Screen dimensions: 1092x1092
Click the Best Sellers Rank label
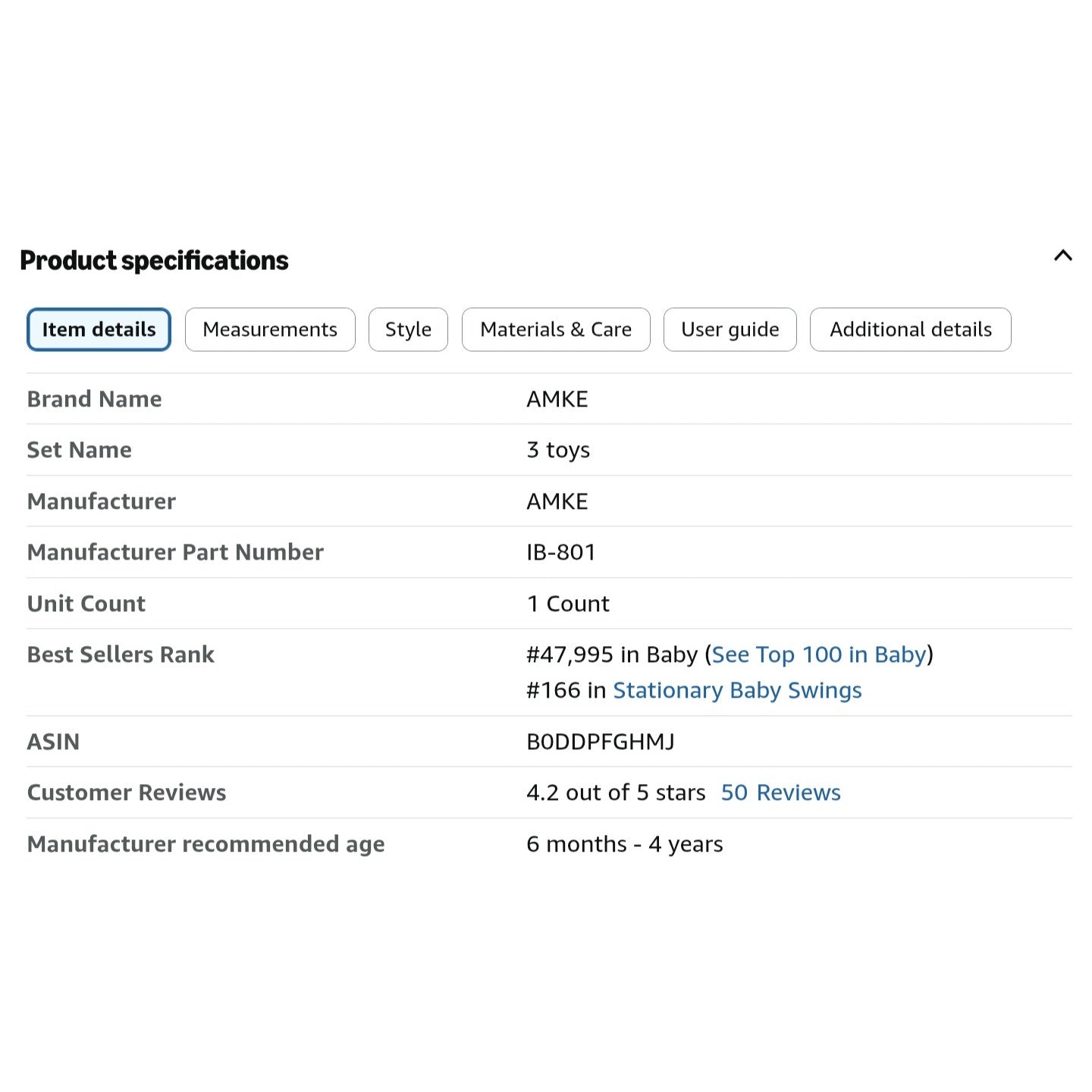[121, 654]
